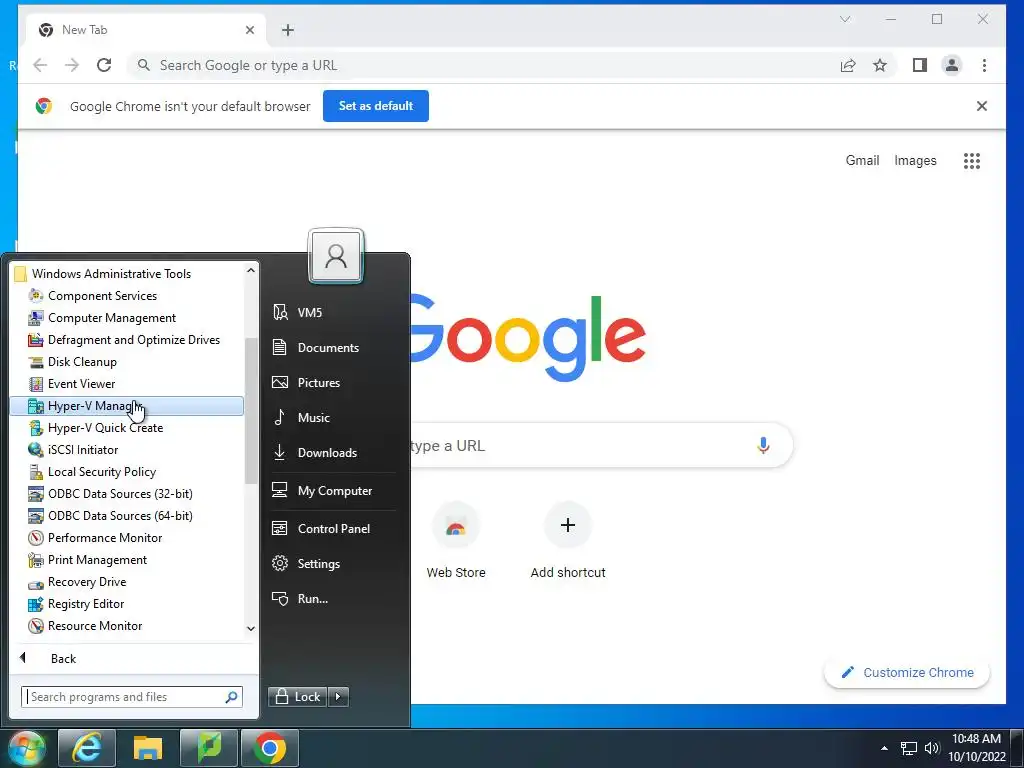Click the Search programs and files box
The image size is (1024, 768).
point(132,697)
